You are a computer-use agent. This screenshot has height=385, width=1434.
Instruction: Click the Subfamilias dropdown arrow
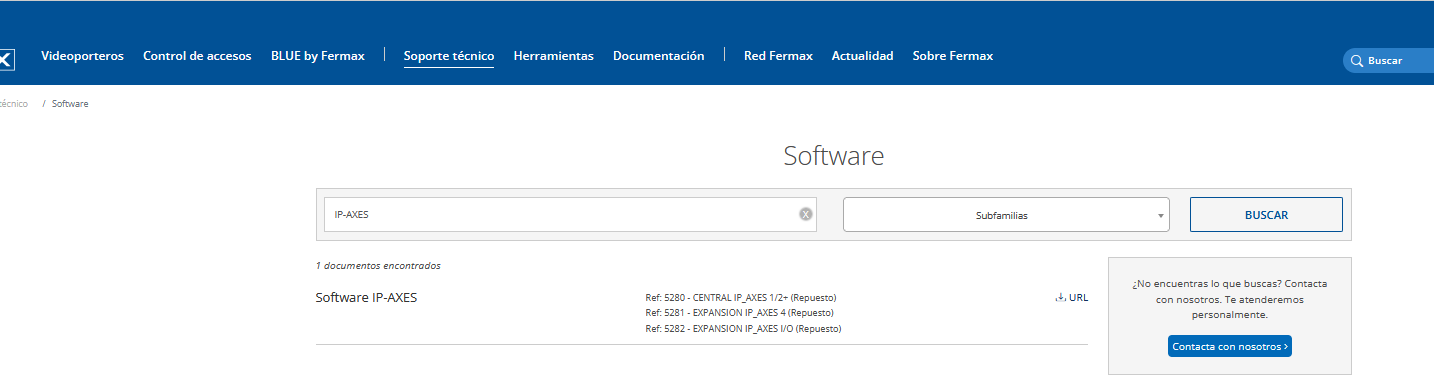coord(1160,216)
